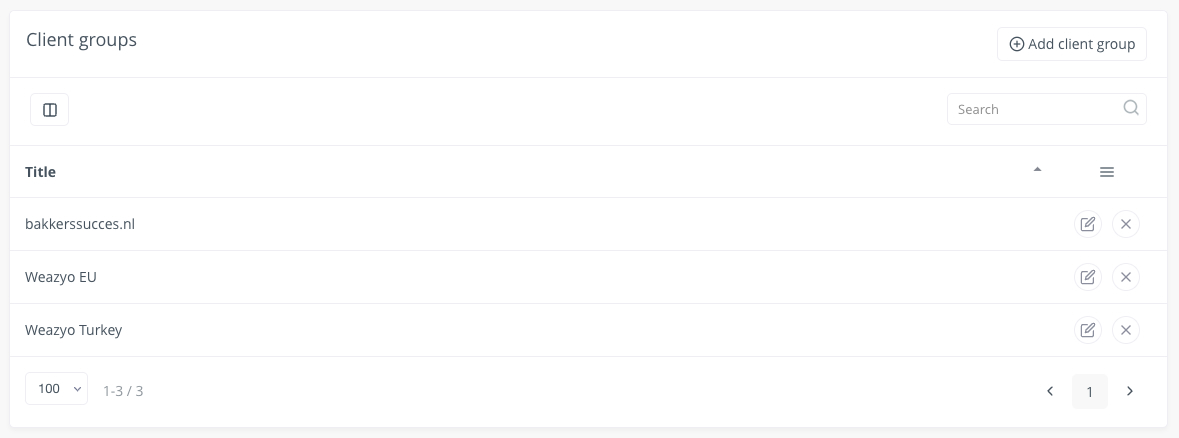This screenshot has width=1179, height=438.
Task: Click the Add client group button
Action: coord(1071,44)
